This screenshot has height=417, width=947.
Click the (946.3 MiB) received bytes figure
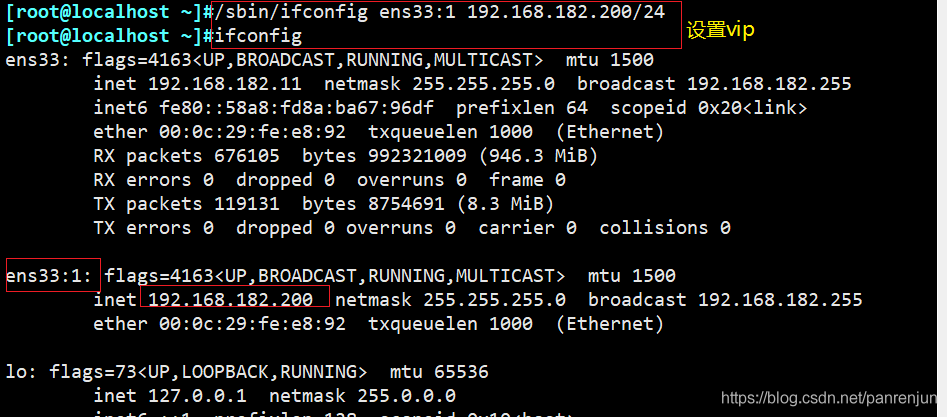[538, 156]
